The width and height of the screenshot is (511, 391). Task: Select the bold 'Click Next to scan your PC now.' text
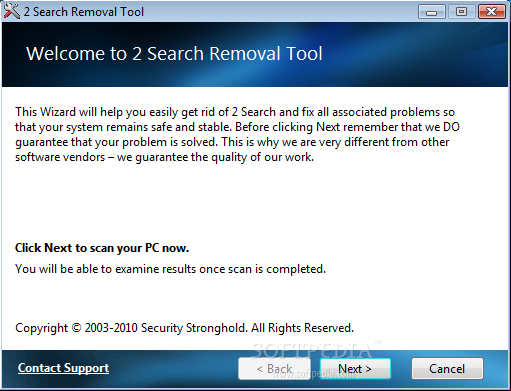pyautogui.click(x=102, y=248)
